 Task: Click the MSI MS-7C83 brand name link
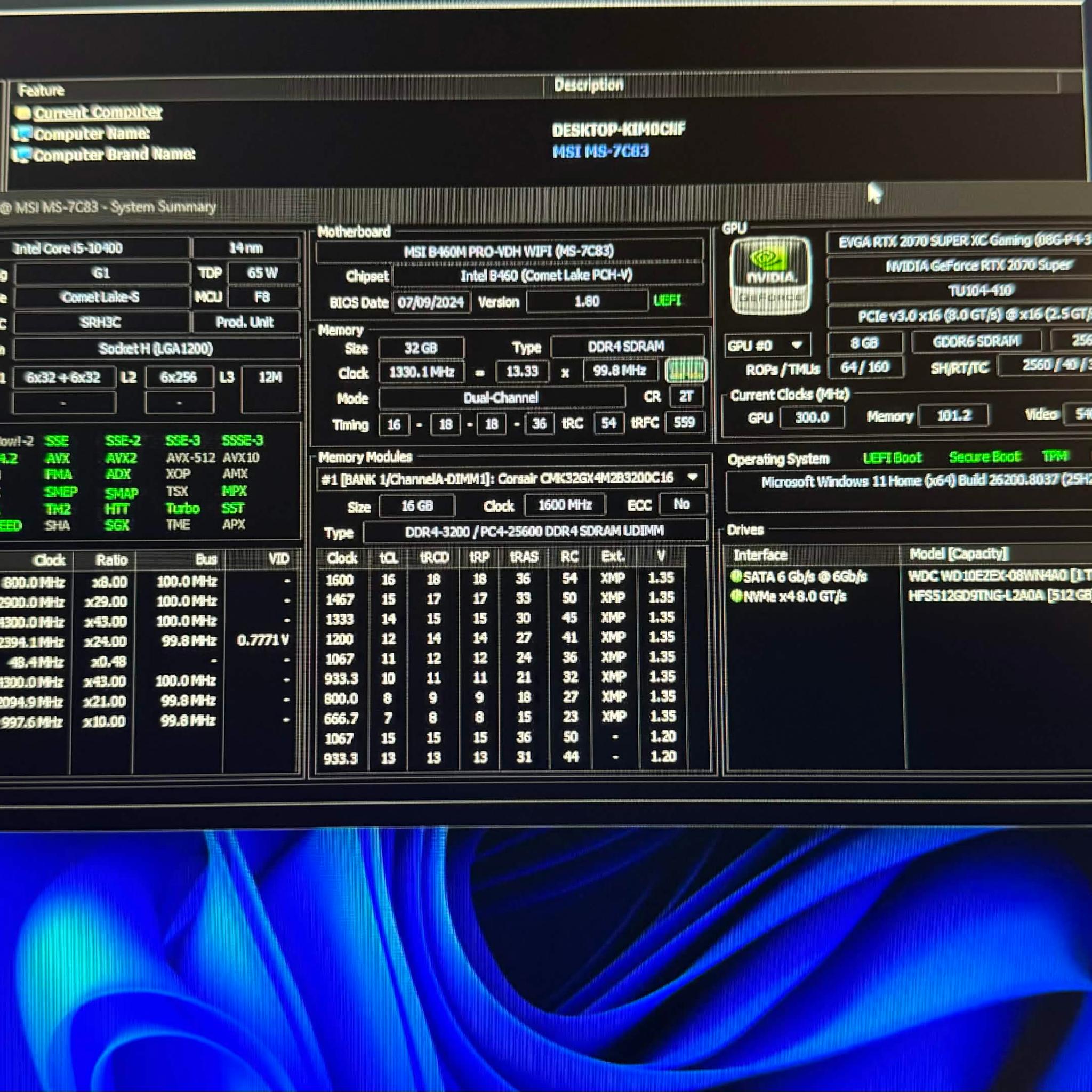(600, 151)
